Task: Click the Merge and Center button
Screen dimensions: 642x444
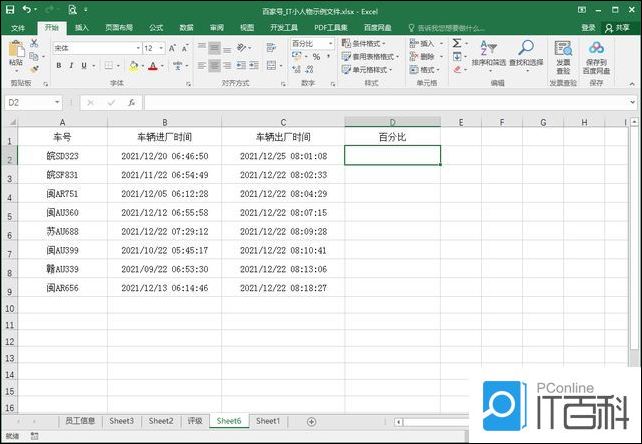Action: coord(271,65)
